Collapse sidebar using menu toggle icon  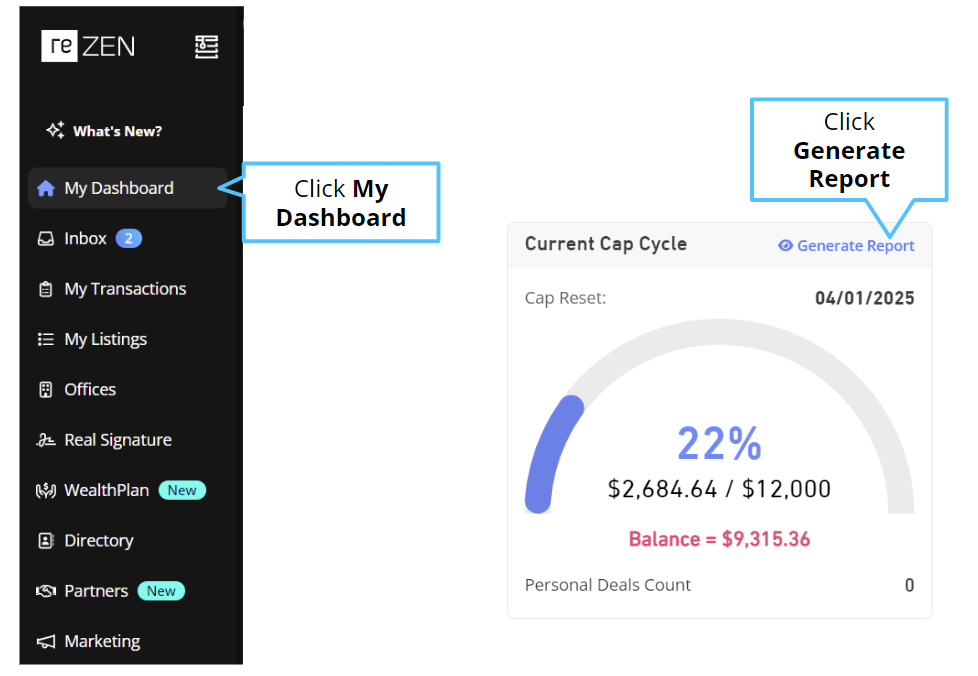pyautogui.click(x=206, y=47)
